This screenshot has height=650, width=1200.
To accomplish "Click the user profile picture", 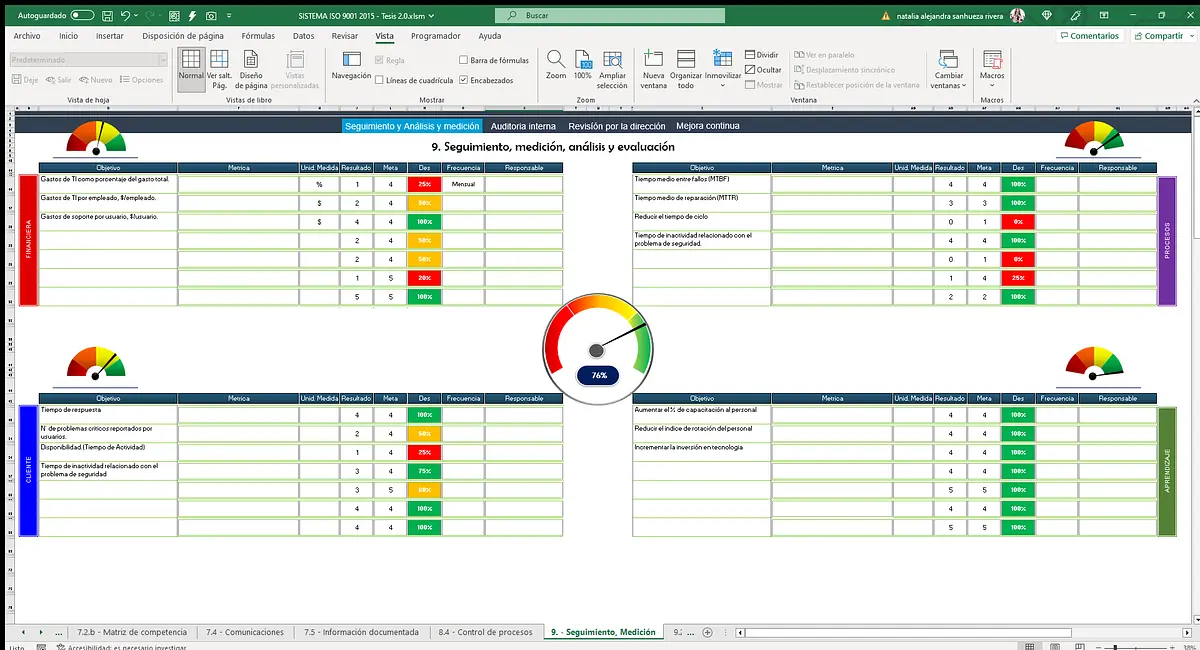I will (1018, 16).
